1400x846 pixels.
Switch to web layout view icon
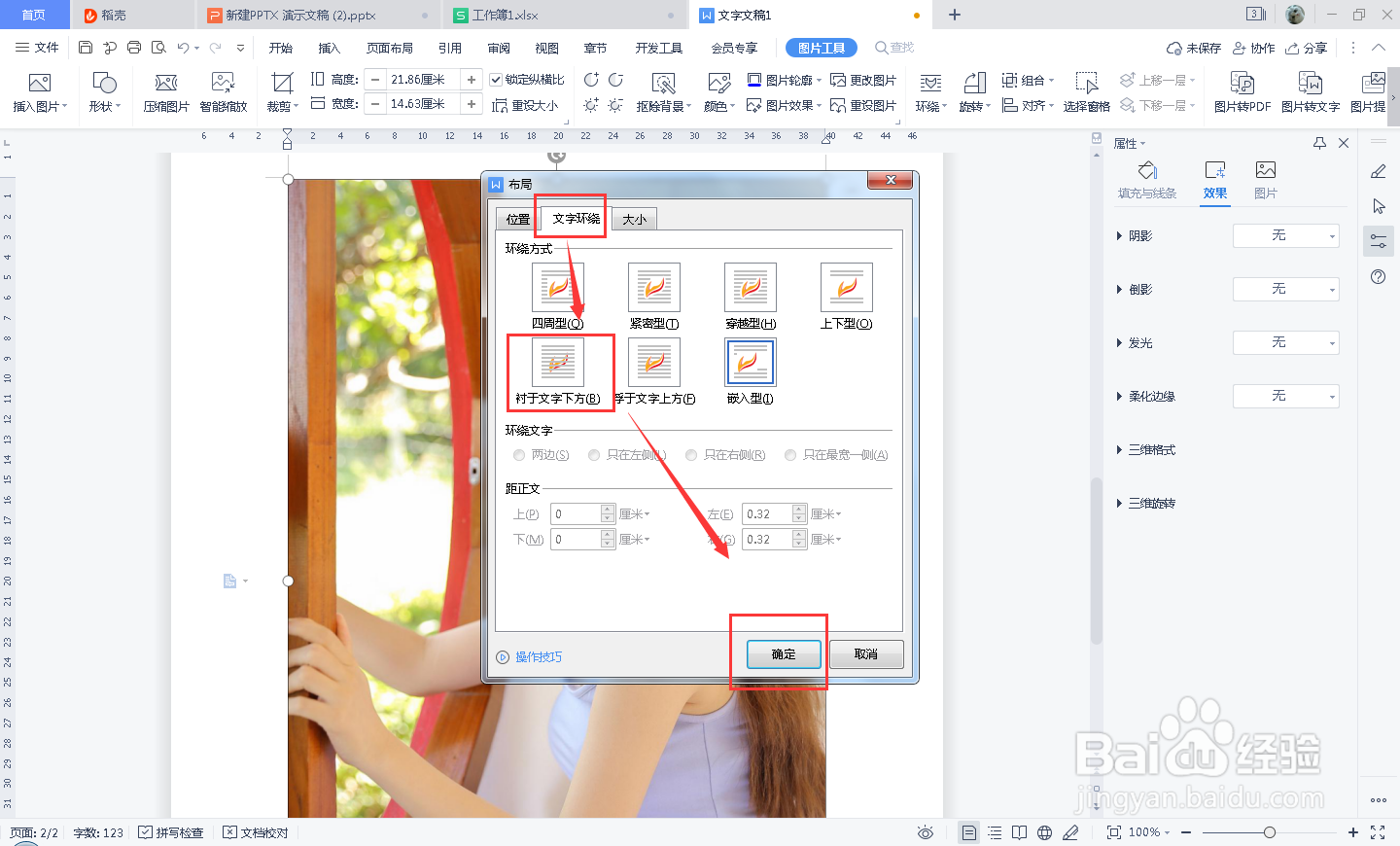[1044, 832]
